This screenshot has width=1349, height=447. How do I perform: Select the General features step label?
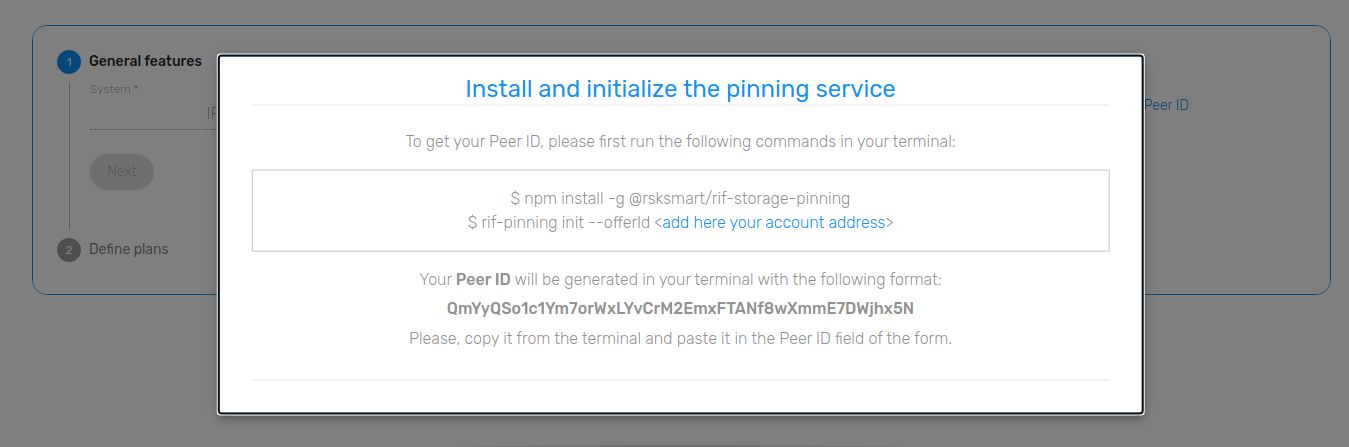tap(145, 61)
